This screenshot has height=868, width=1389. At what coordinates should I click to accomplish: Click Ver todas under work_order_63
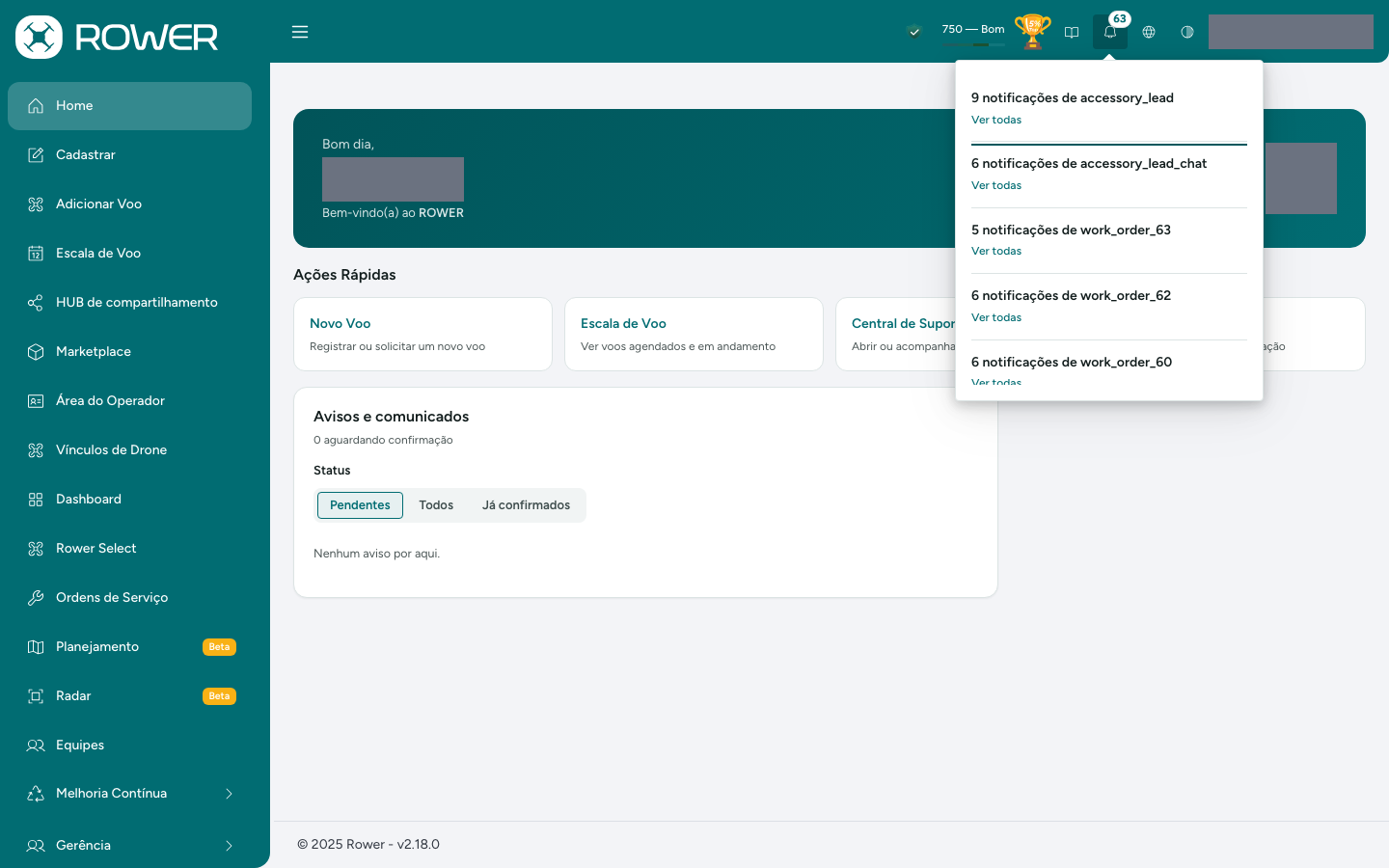[x=996, y=252]
